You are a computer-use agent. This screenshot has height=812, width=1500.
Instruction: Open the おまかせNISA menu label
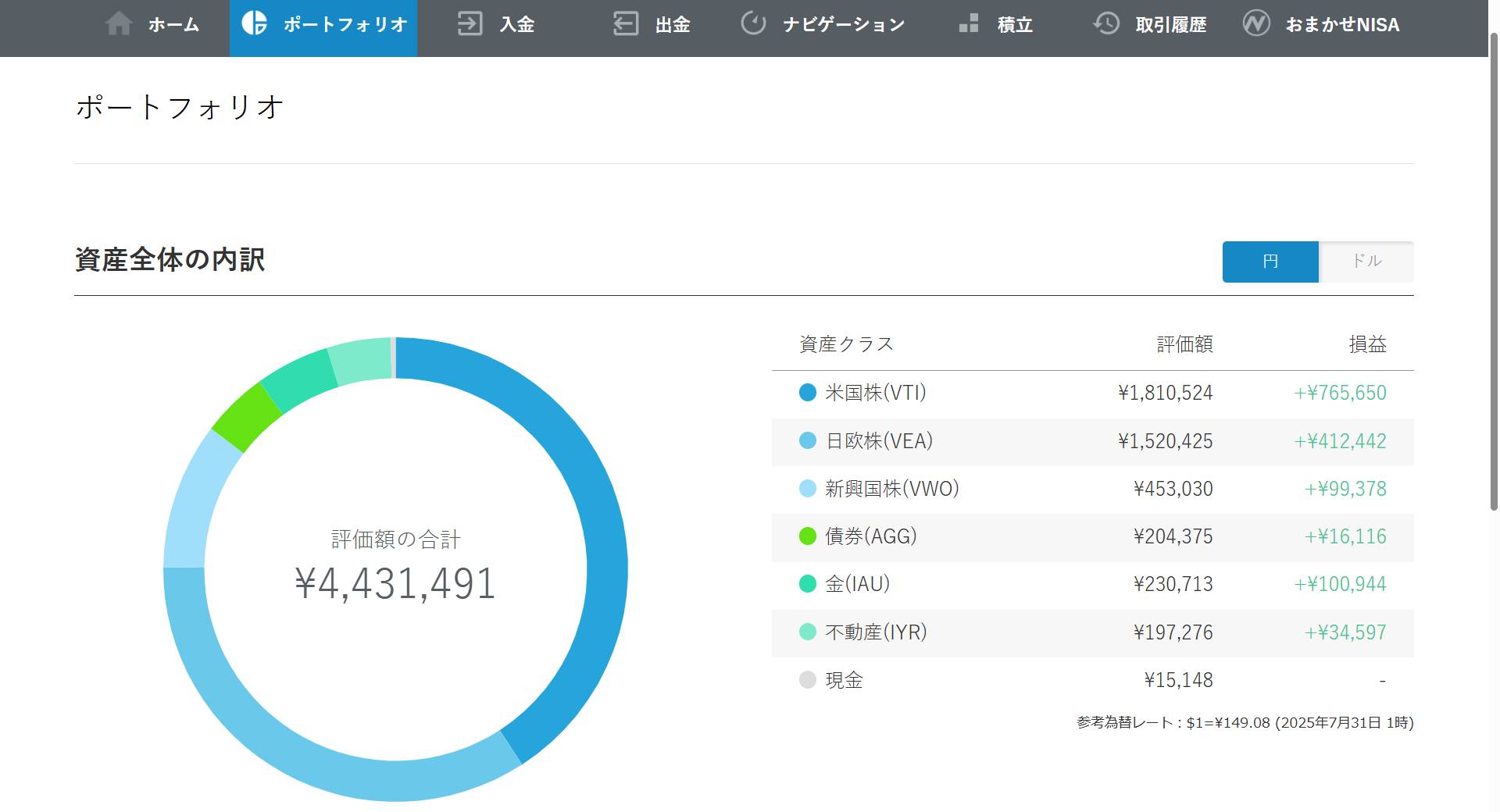coord(1343,25)
